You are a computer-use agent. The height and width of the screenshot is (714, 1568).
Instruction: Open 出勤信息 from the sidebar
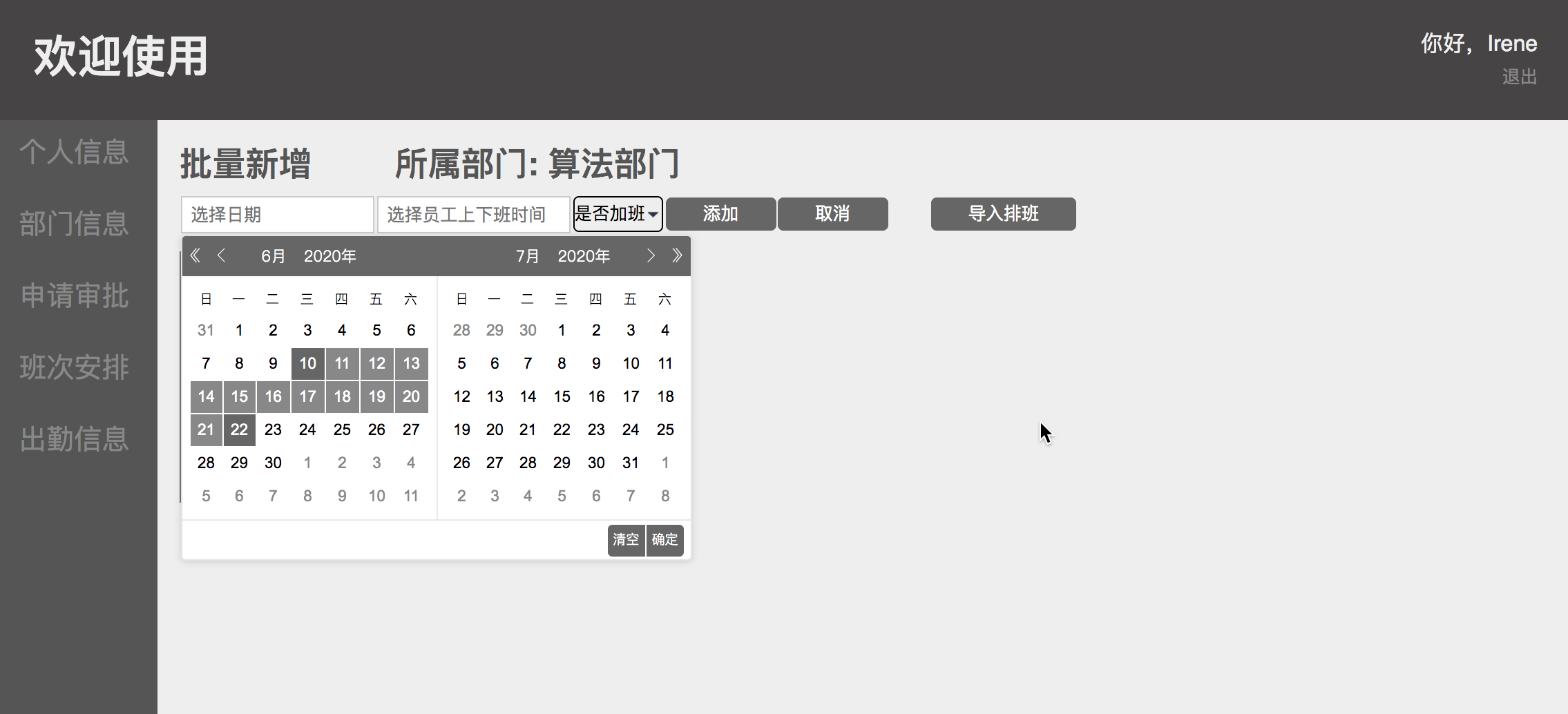(x=74, y=439)
